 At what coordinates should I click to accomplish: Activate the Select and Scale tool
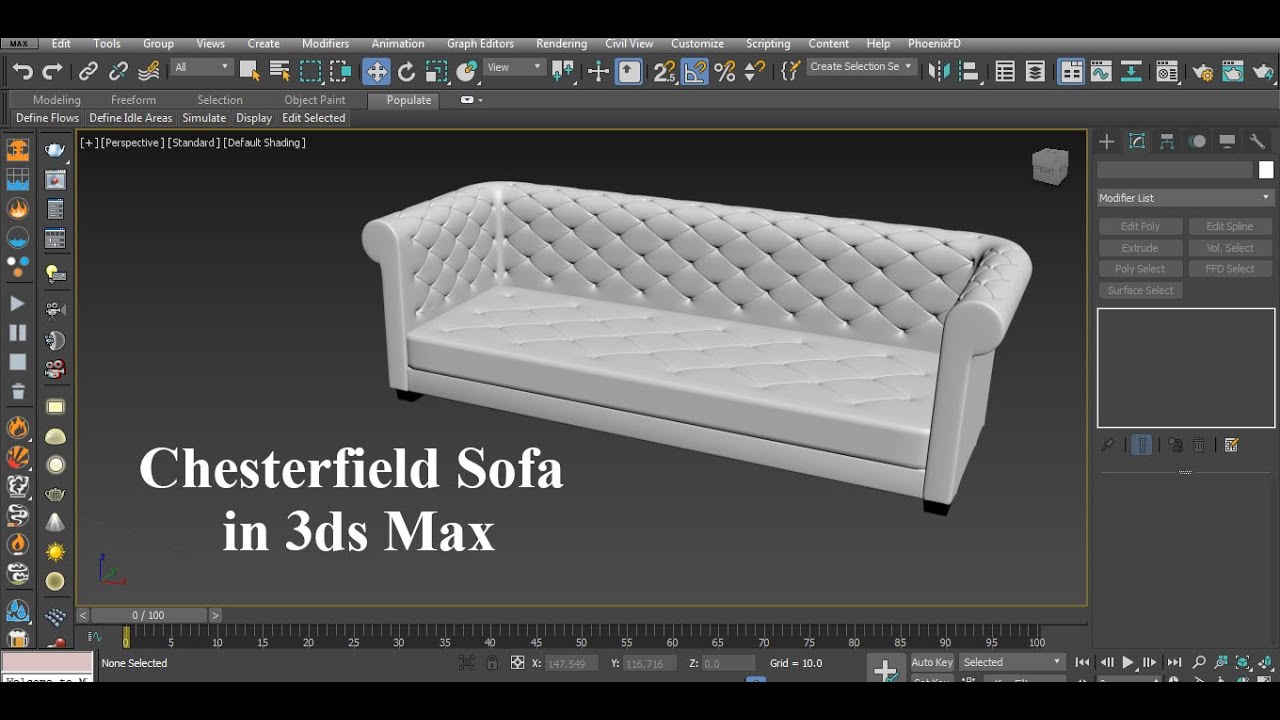click(436, 71)
